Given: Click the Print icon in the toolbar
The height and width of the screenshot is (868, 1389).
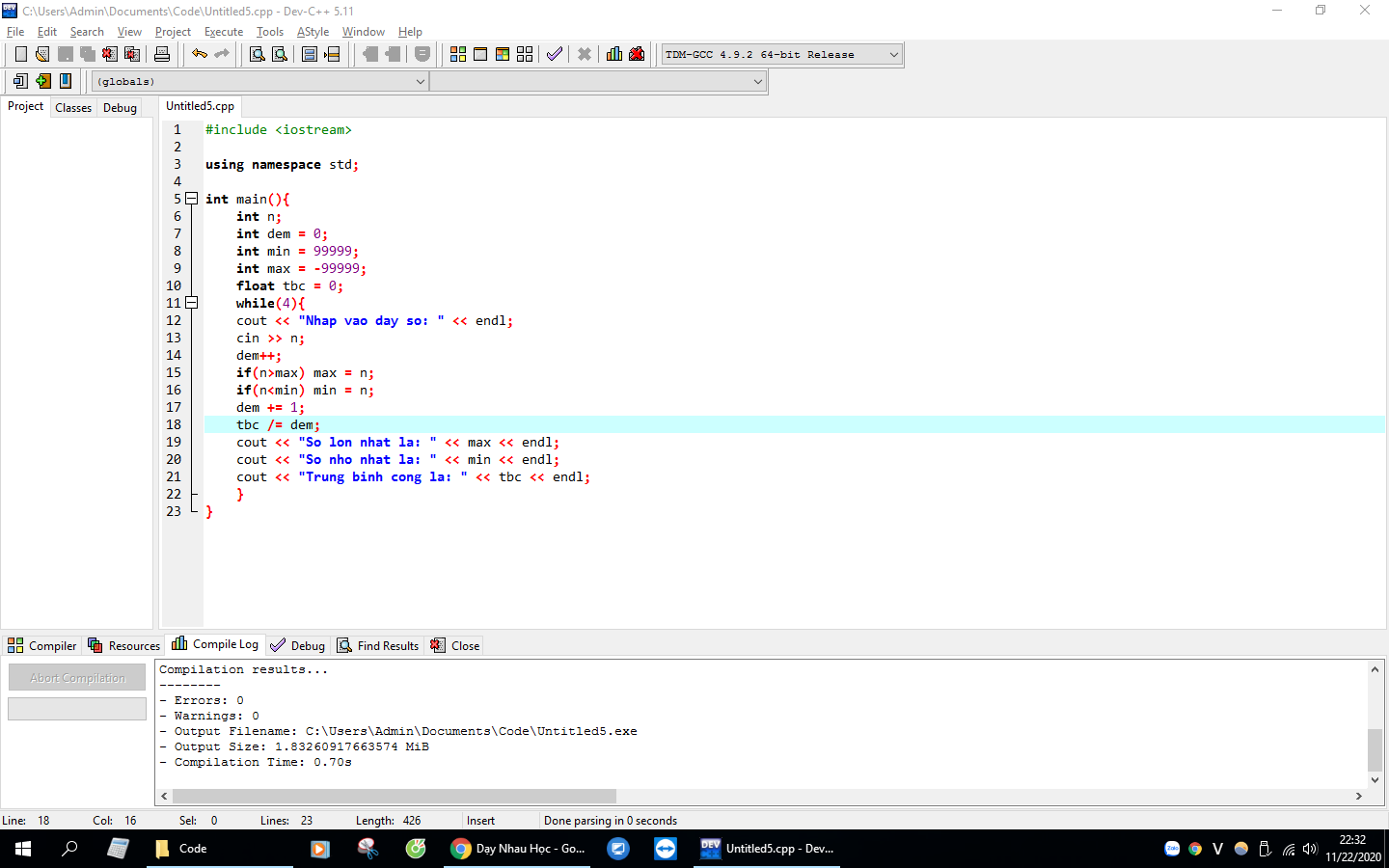Looking at the screenshot, I should [162, 55].
